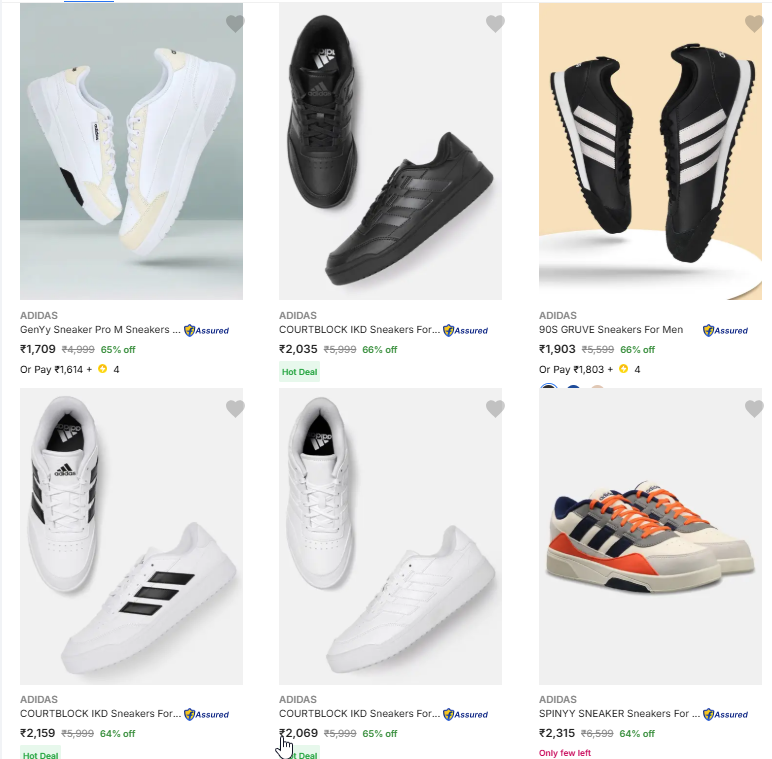The width and height of the screenshot is (772, 759).
Task: Click heart icon on black COURTBLOCK sneakers
Action: tap(495, 23)
